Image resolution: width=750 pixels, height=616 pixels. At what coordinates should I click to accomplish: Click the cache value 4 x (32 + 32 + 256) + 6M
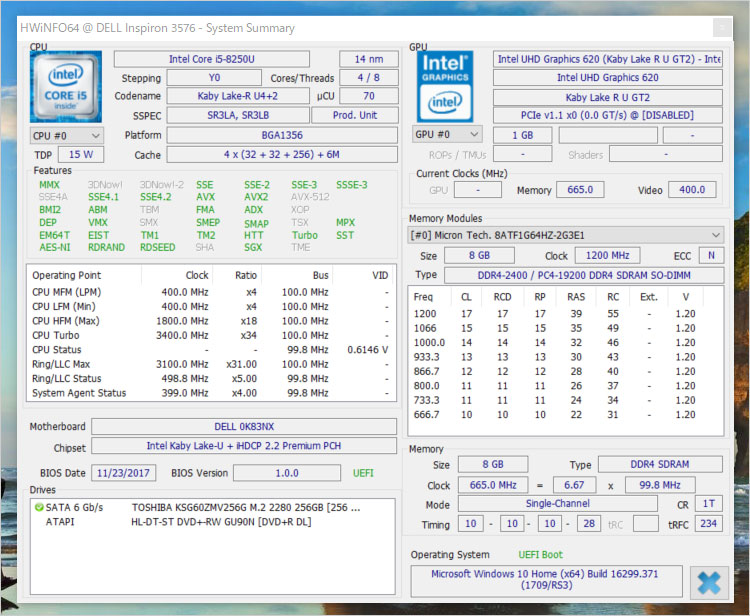click(282, 154)
